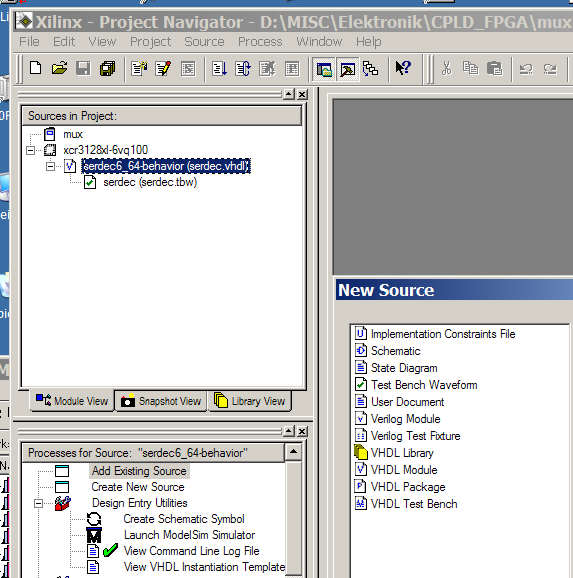Viewport: 573px width, 578px height.
Task: Select serdec (serdec.tbw) test bench
Action: tap(150, 182)
